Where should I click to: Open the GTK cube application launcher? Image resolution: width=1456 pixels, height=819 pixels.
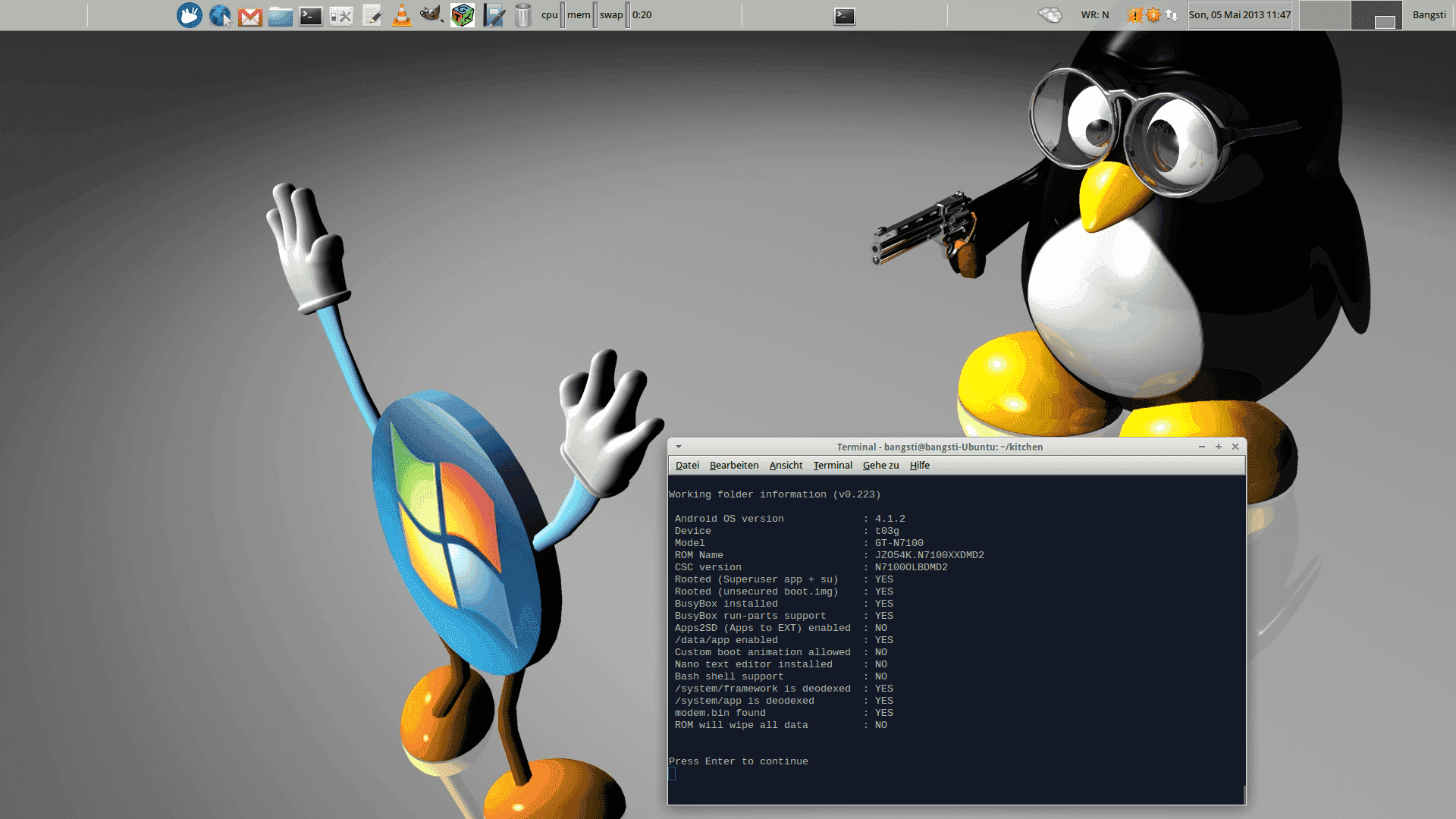click(x=463, y=15)
